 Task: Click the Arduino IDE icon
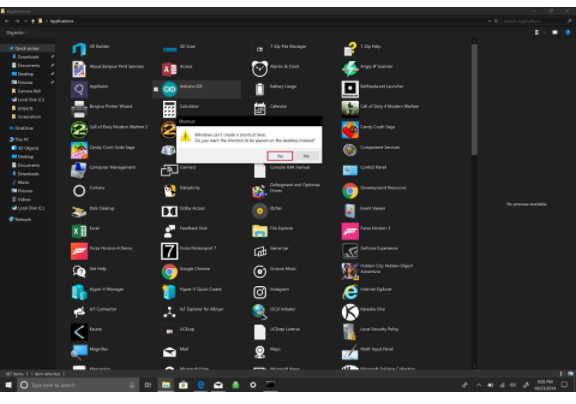[x=169, y=89]
